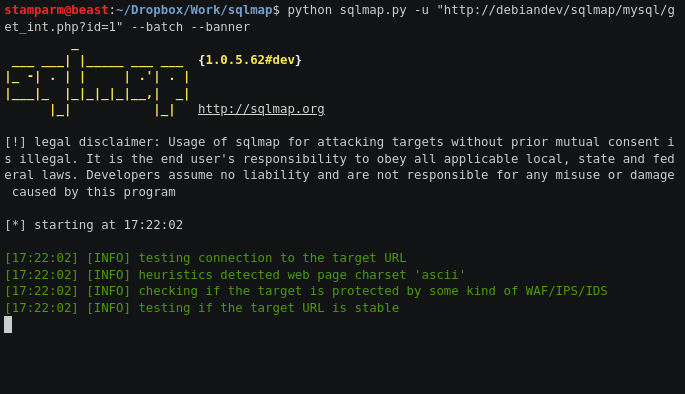The width and height of the screenshot is (685, 394).
Task: Click the version string {1.0.5.62#dev}
Action: click(250, 60)
